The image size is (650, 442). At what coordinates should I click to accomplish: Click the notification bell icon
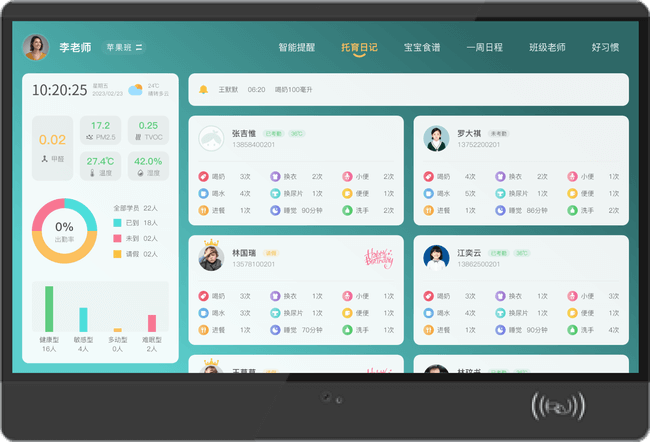(203, 90)
